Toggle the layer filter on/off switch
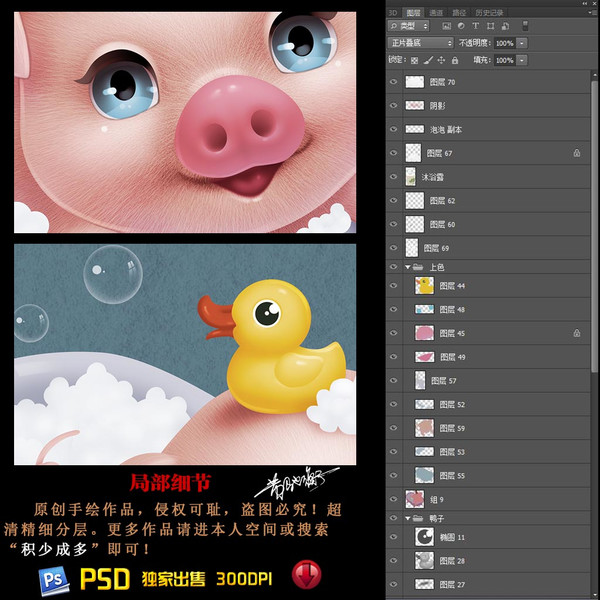Viewport: 600px width, 600px height. [x=525, y=26]
